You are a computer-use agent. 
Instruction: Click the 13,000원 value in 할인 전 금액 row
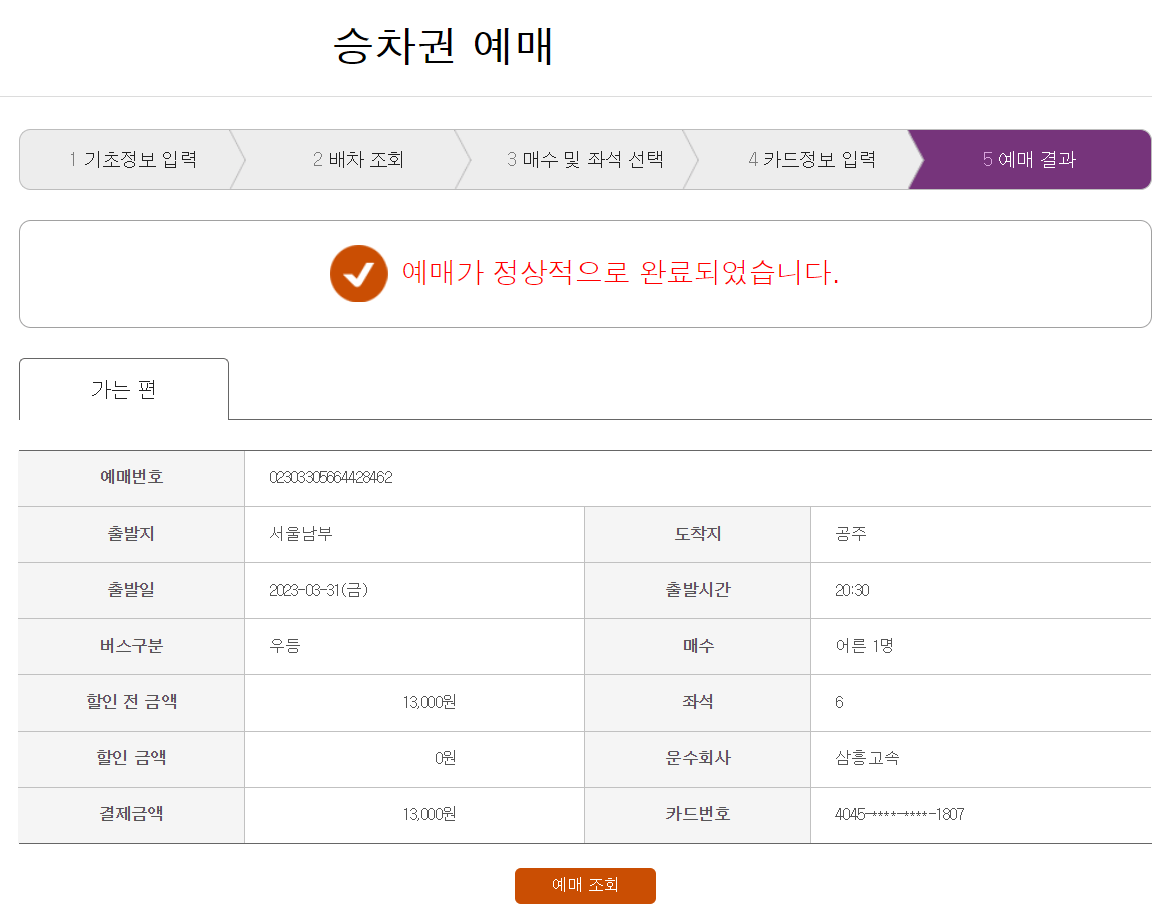(429, 702)
